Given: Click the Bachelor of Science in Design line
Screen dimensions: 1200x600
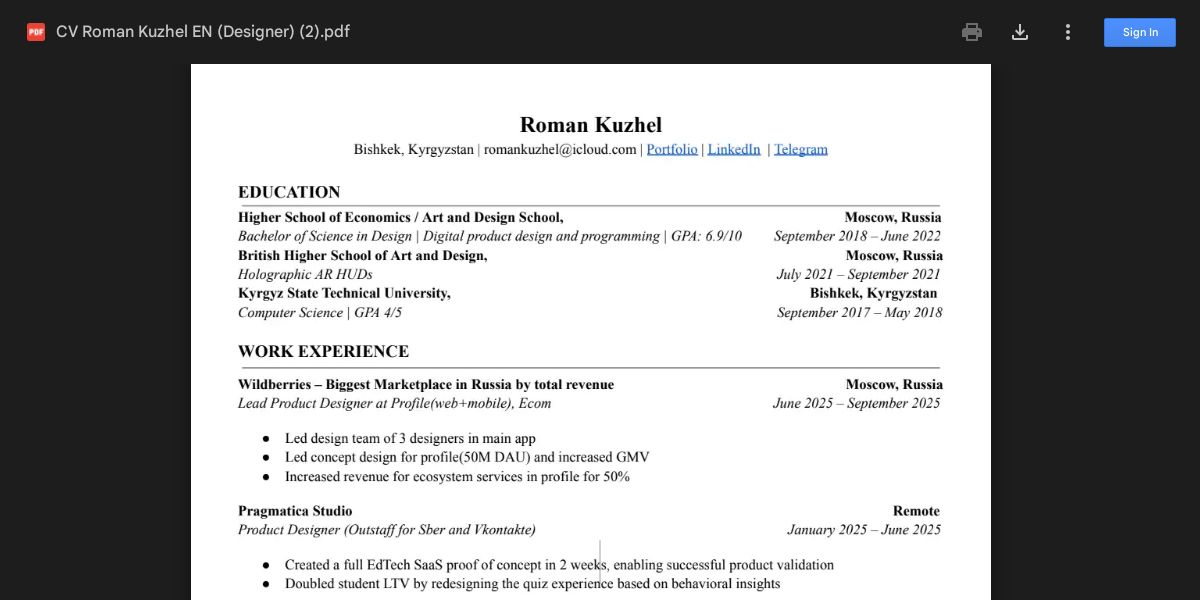Looking at the screenshot, I should [x=490, y=236].
